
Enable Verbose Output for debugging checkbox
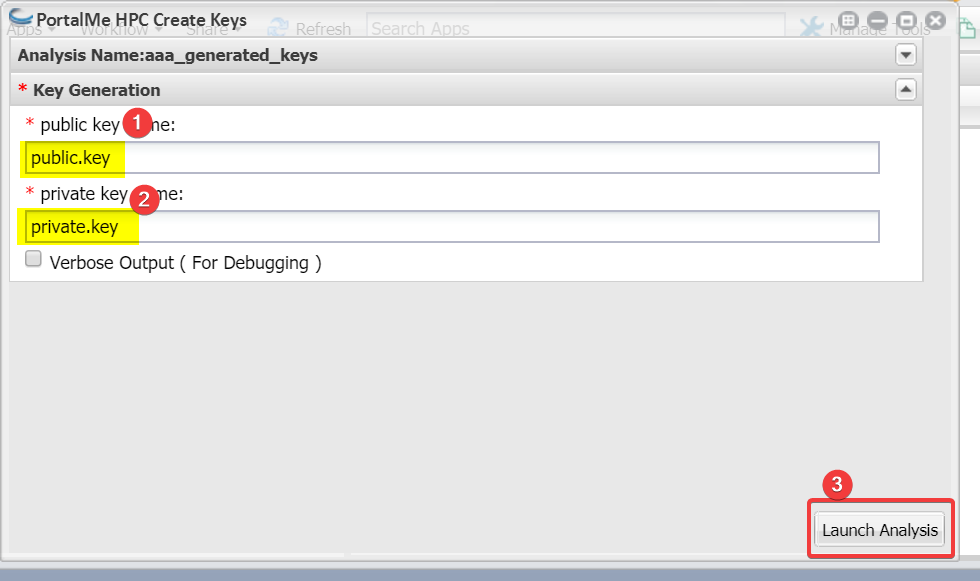coord(33,259)
